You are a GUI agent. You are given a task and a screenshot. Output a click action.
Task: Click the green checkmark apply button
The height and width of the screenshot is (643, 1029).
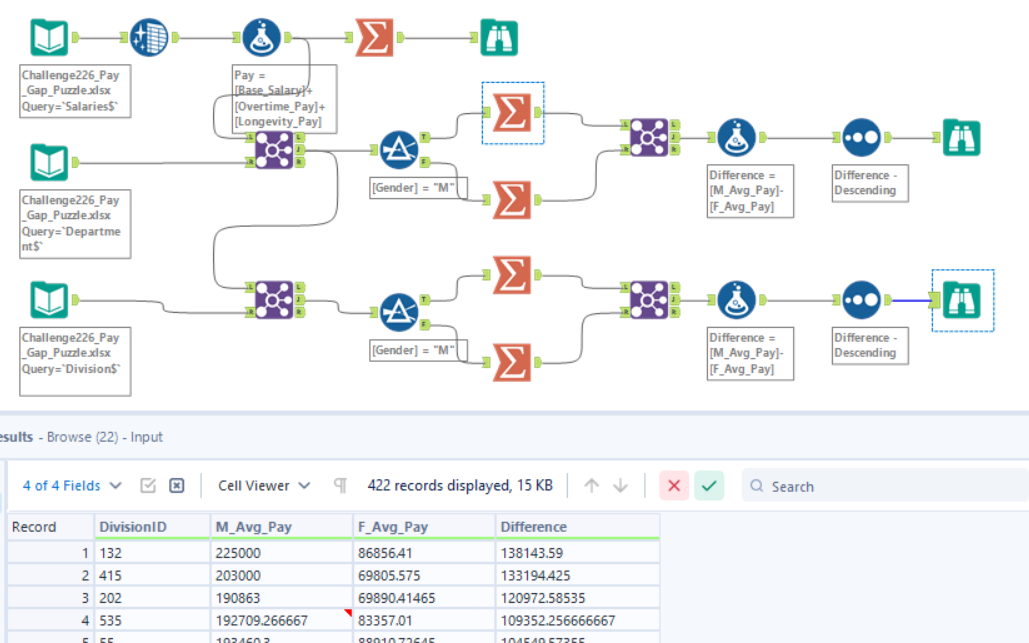tap(709, 486)
